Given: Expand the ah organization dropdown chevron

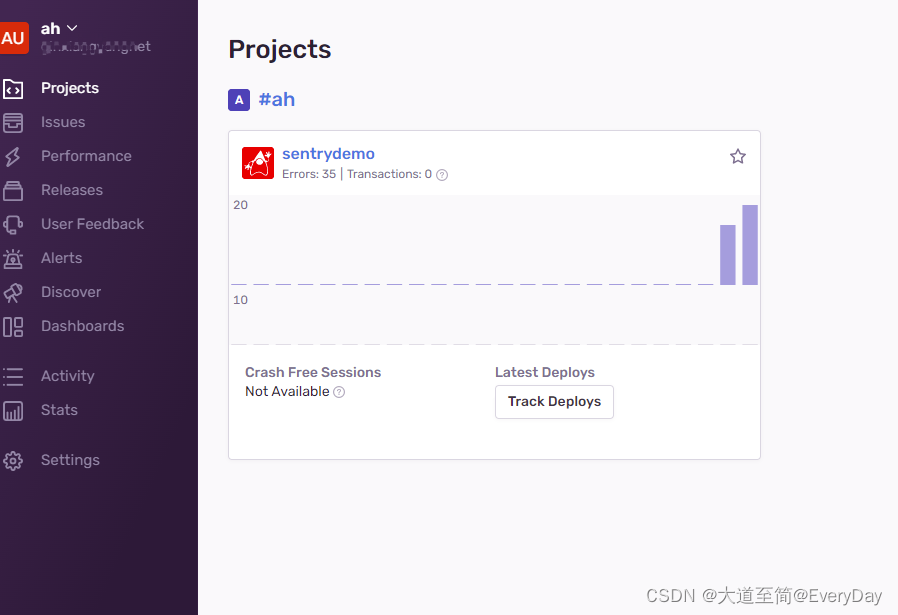Looking at the screenshot, I should [72, 28].
